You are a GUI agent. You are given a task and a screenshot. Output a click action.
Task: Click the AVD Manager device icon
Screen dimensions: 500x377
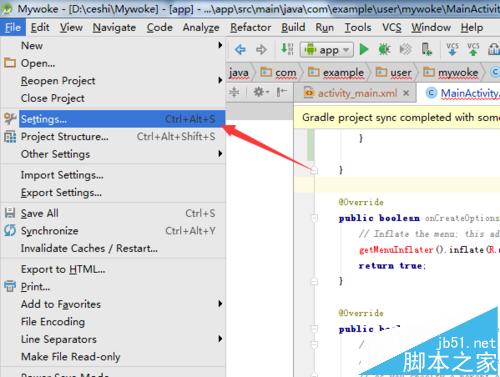tap(426, 49)
